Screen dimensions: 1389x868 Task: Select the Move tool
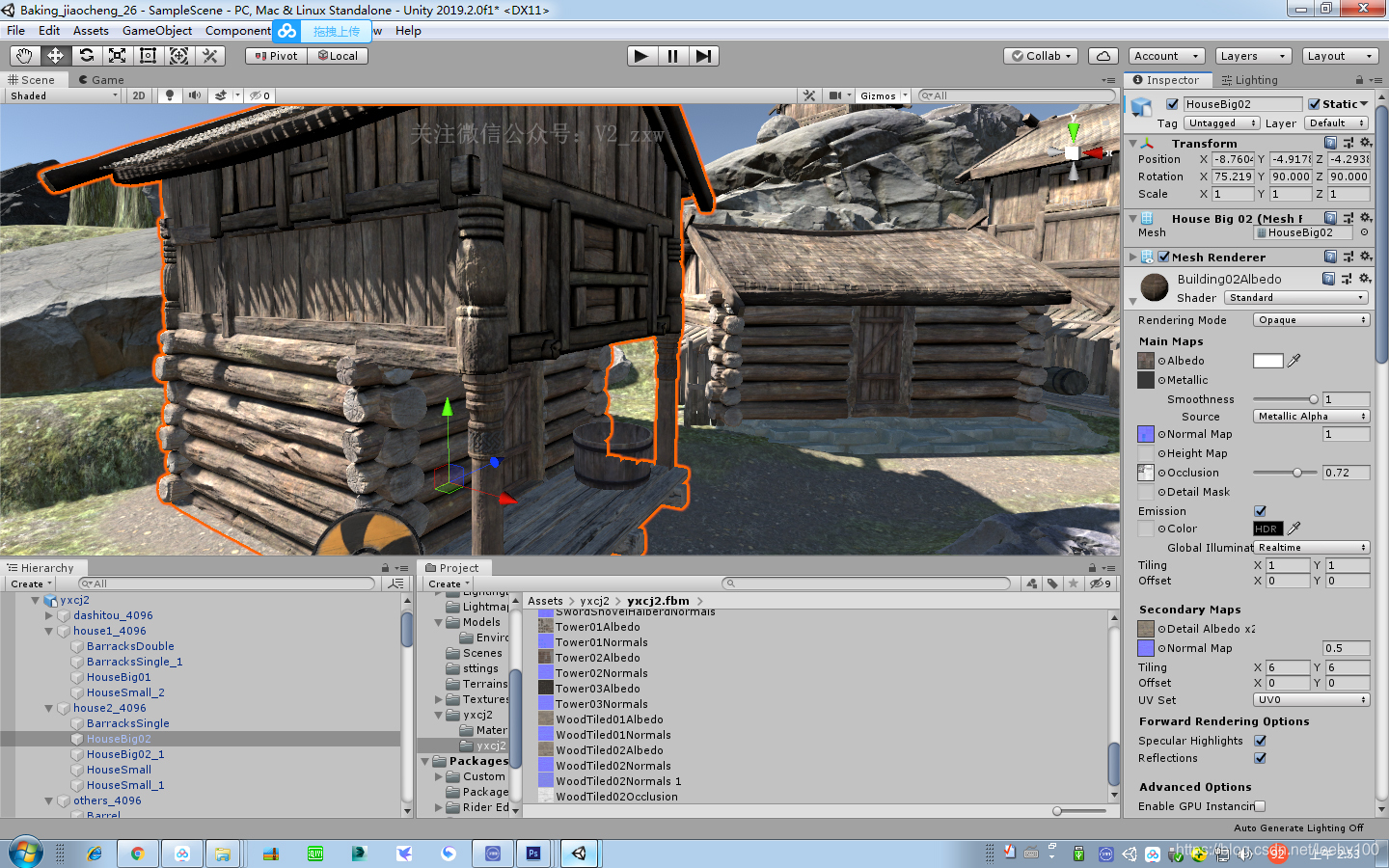click(55, 56)
